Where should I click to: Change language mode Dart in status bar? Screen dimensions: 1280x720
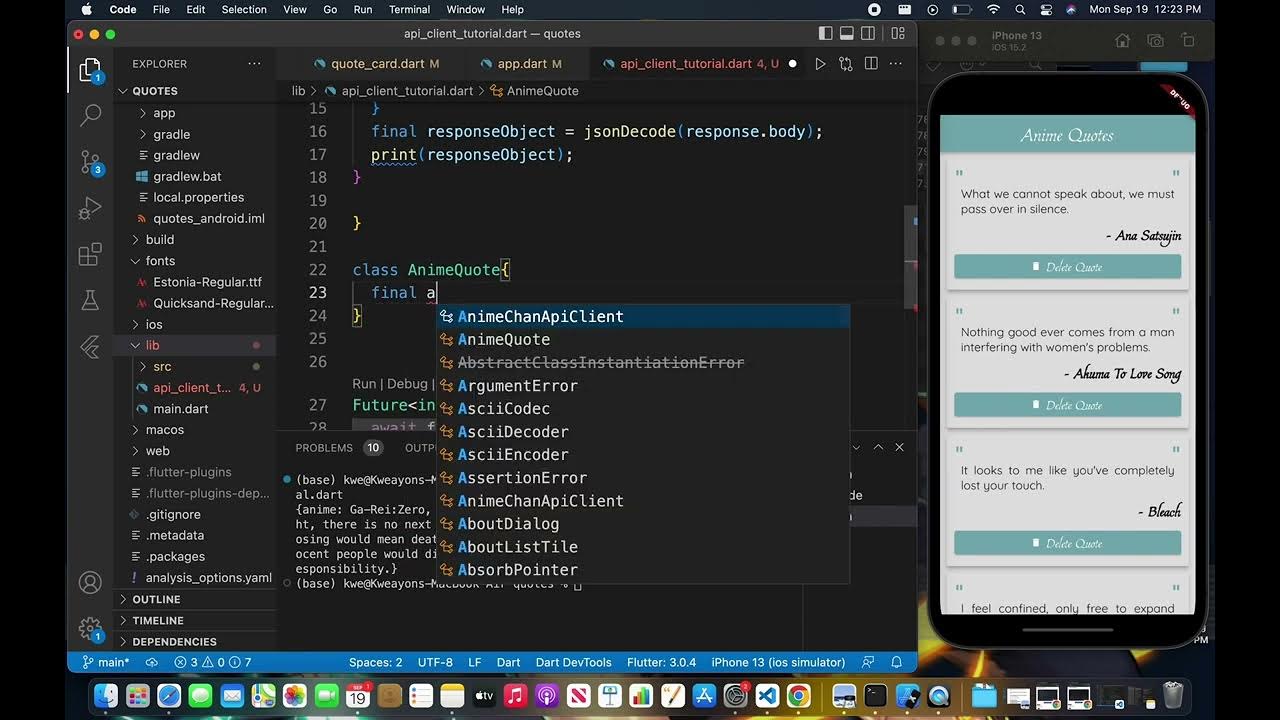coord(508,662)
